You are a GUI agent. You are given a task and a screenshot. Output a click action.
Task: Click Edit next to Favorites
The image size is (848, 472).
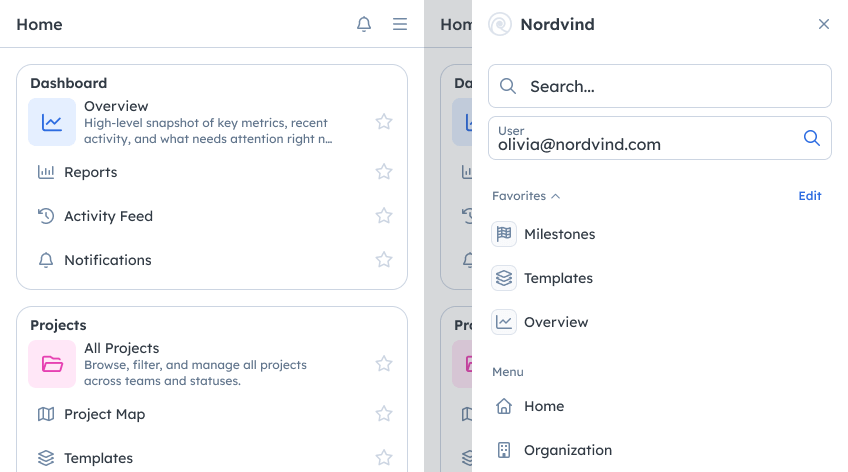[809, 196]
